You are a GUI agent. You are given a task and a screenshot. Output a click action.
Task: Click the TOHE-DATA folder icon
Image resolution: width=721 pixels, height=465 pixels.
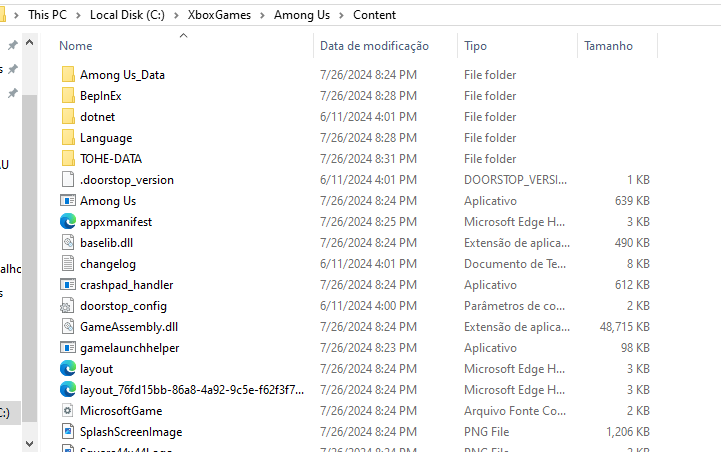point(67,159)
